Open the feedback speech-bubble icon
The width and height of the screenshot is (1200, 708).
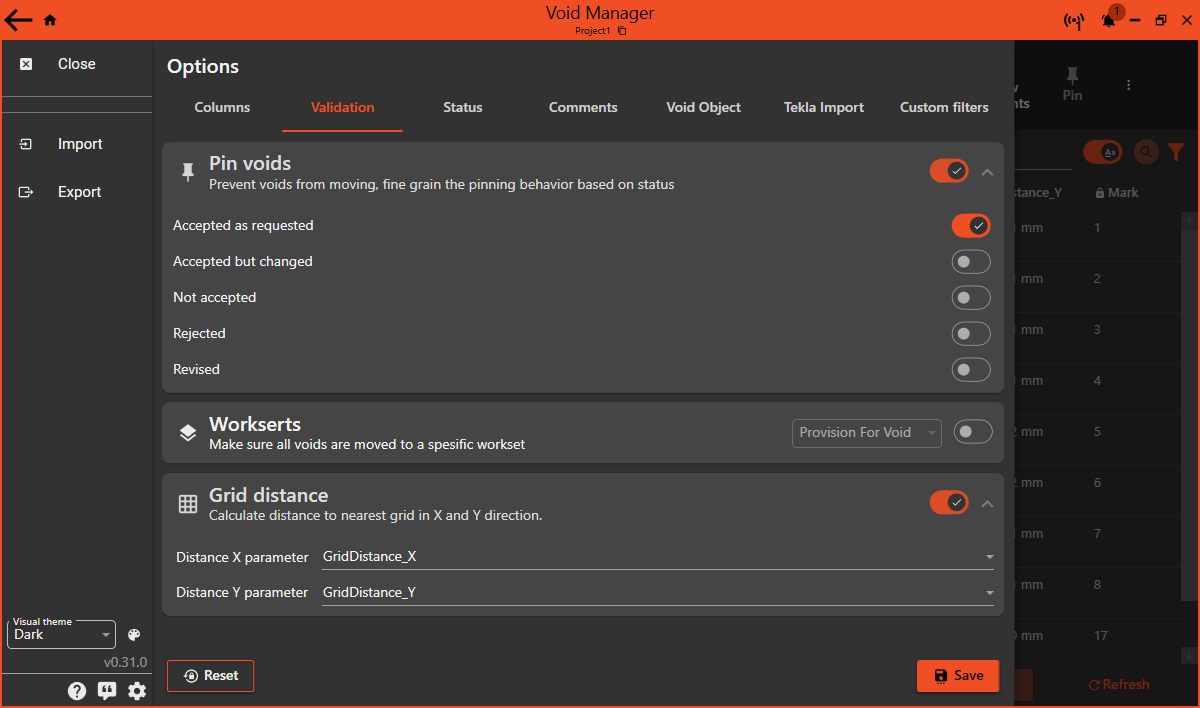(x=107, y=690)
